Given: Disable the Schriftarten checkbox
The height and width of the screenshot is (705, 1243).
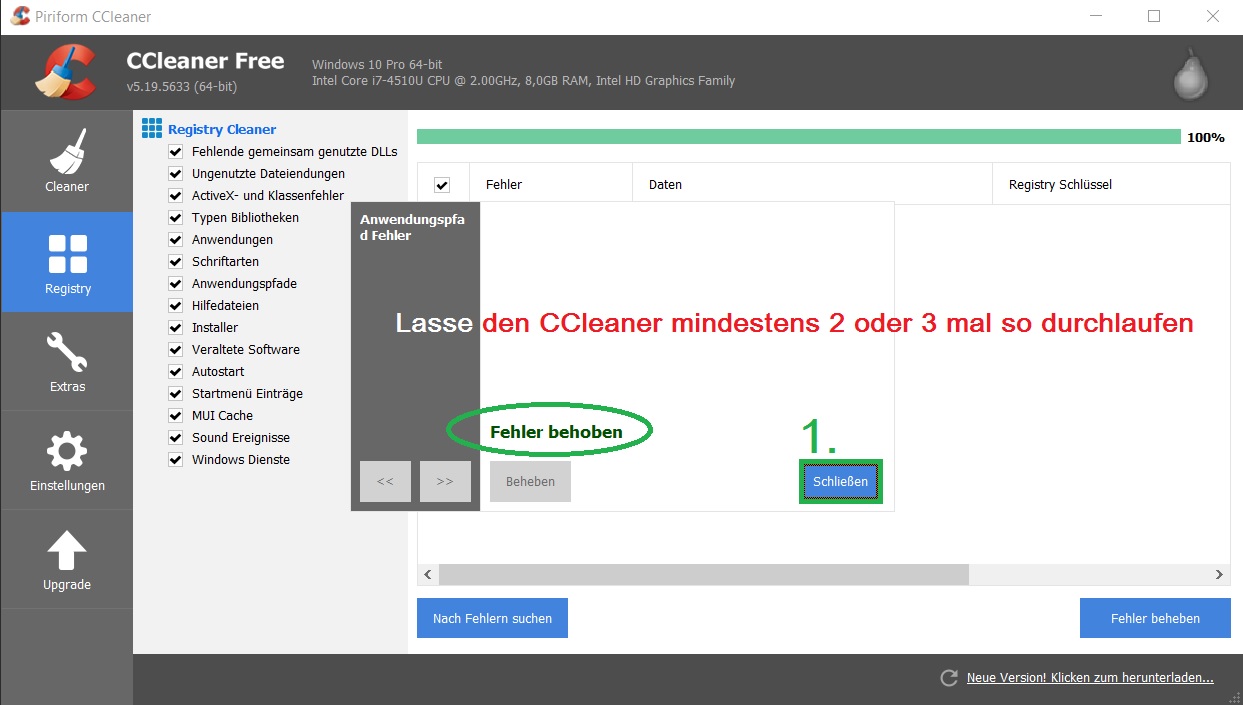Looking at the screenshot, I should pos(176,262).
